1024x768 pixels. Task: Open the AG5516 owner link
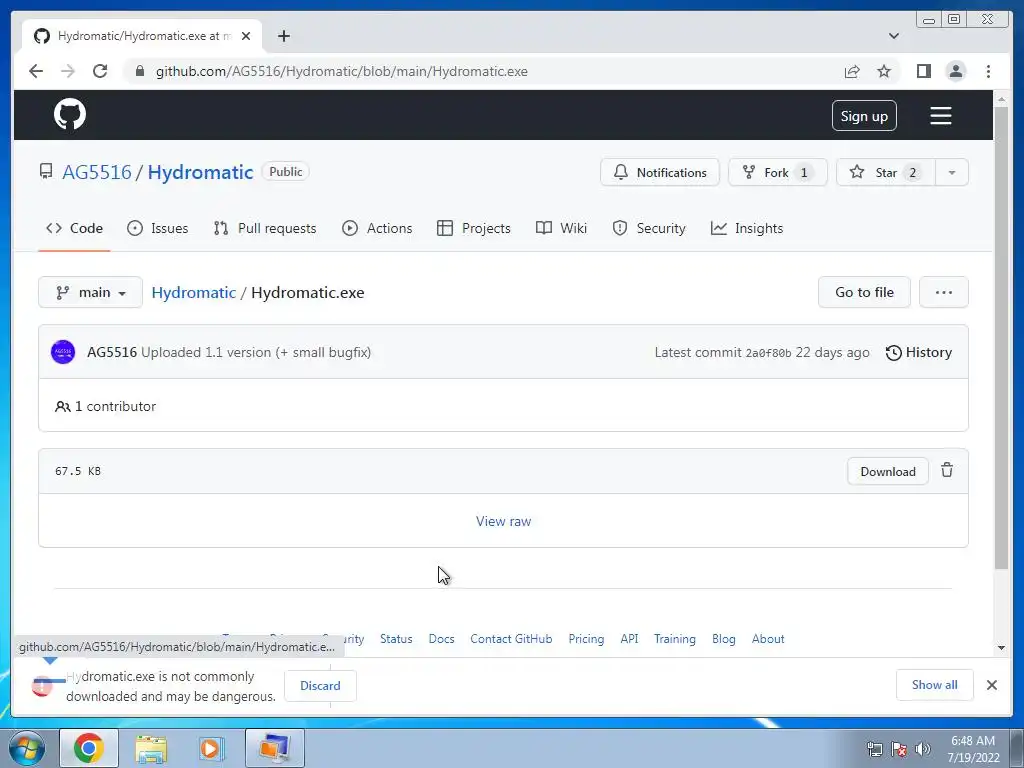click(x=97, y=172)
